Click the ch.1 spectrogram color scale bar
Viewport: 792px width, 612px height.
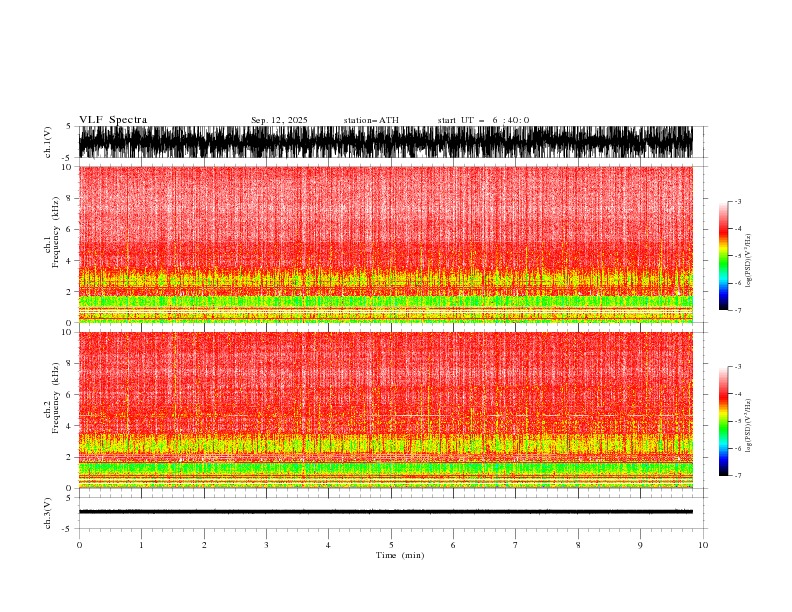pos(723,256)
